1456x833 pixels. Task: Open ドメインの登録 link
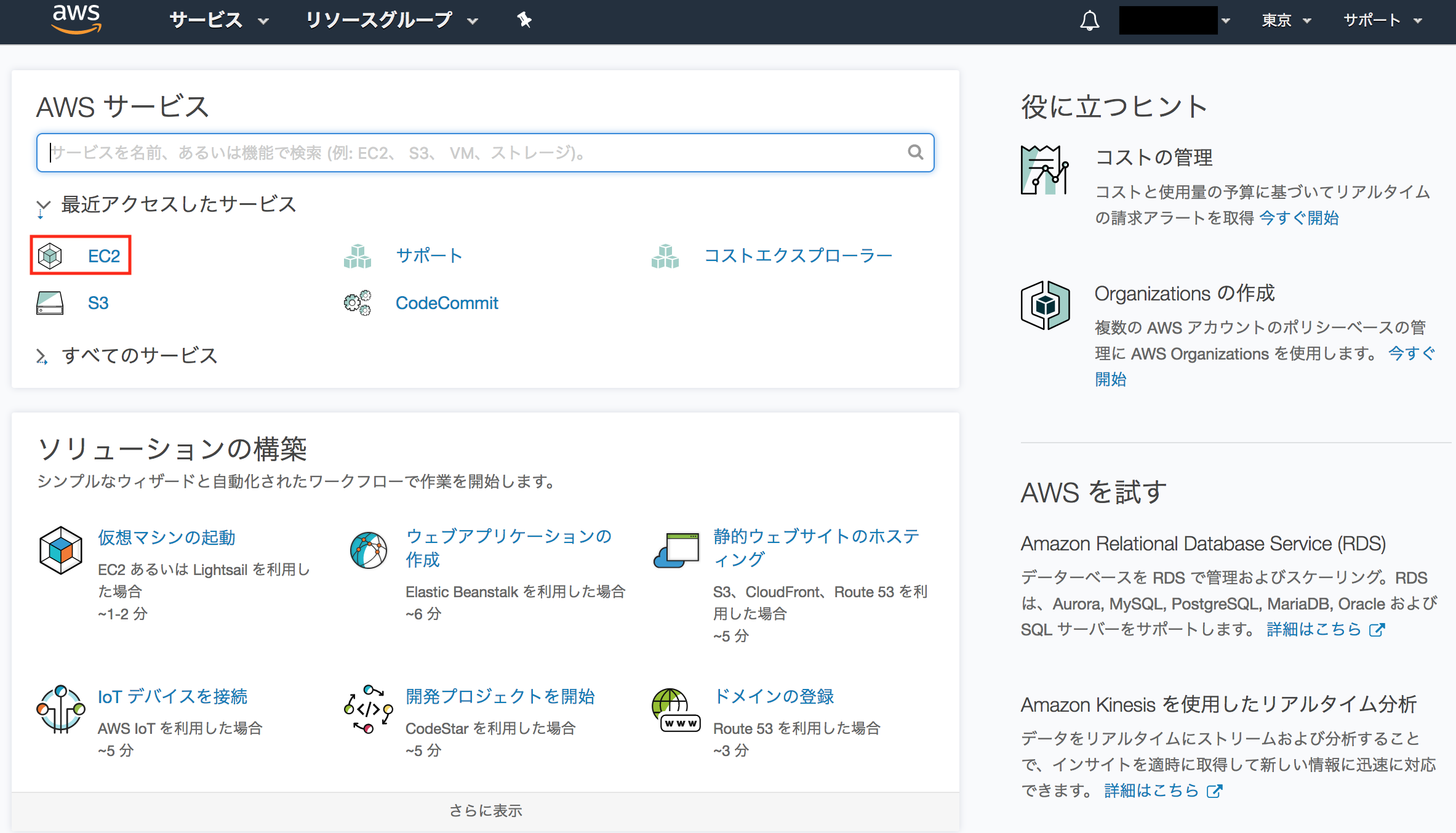pyautogui.click(x=774, y=696)
